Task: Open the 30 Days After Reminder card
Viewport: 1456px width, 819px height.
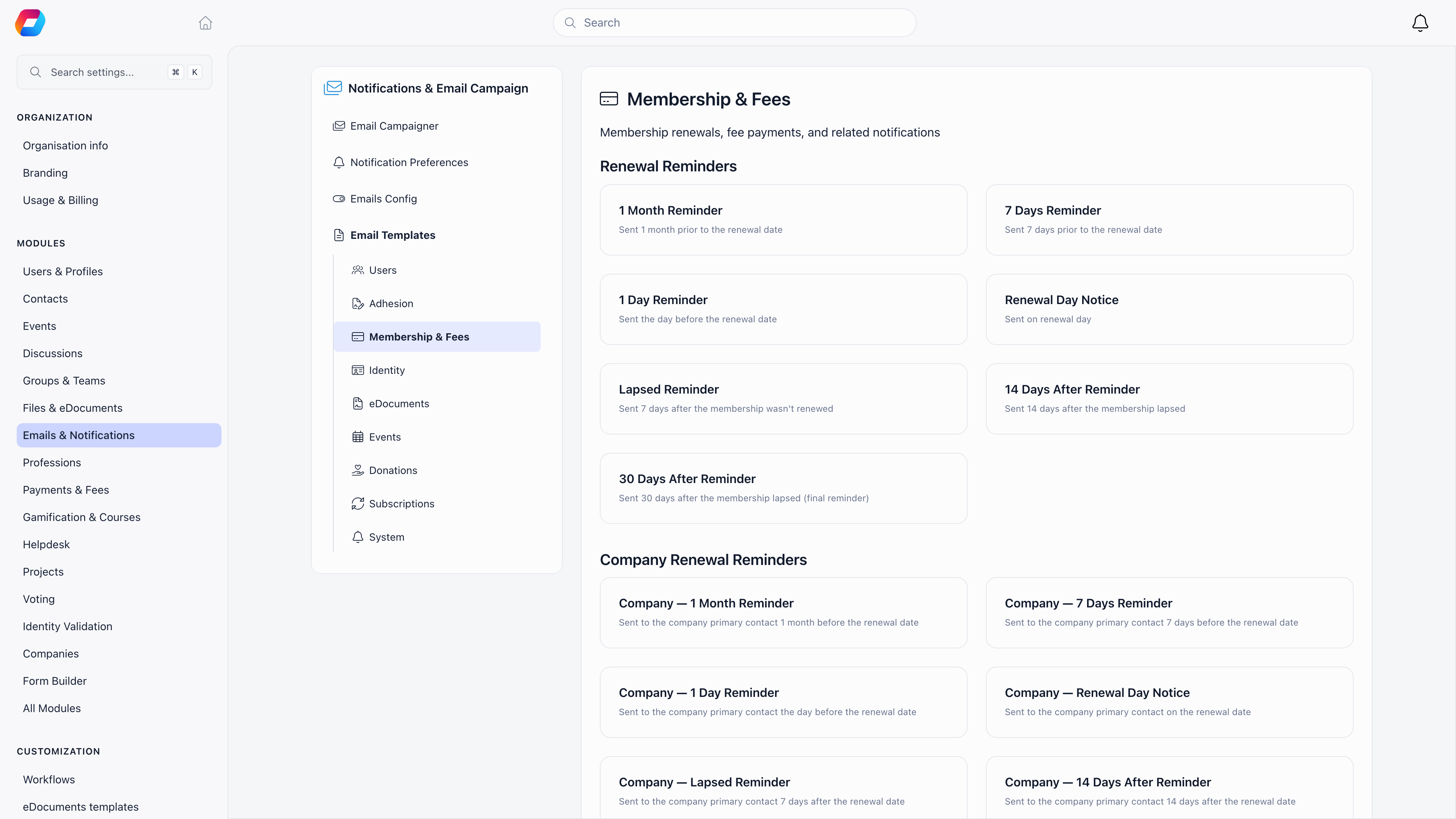Action: coord(783,488)
